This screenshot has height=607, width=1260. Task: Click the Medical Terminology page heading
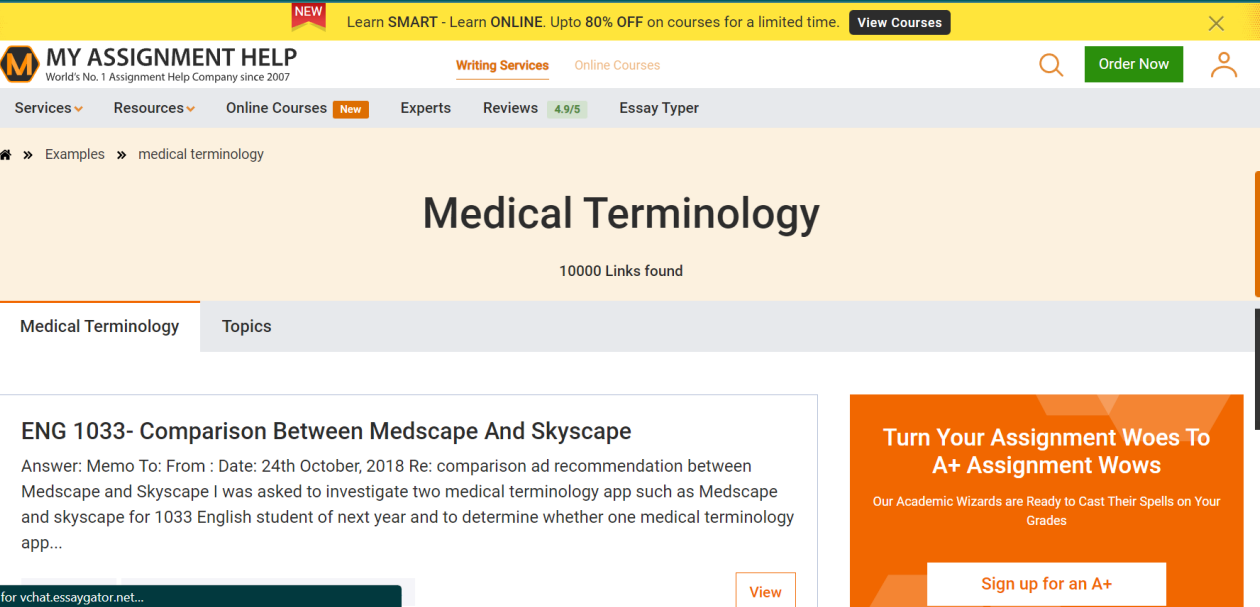click(621, 214)
